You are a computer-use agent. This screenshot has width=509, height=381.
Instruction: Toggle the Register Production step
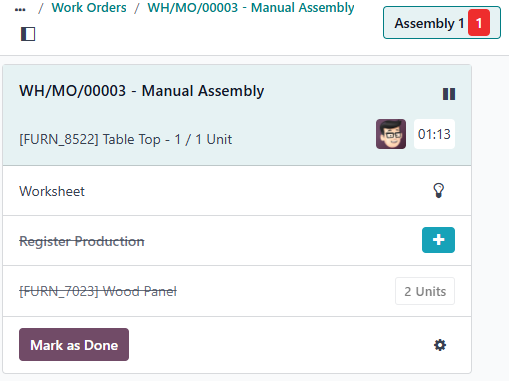point(82,241)
